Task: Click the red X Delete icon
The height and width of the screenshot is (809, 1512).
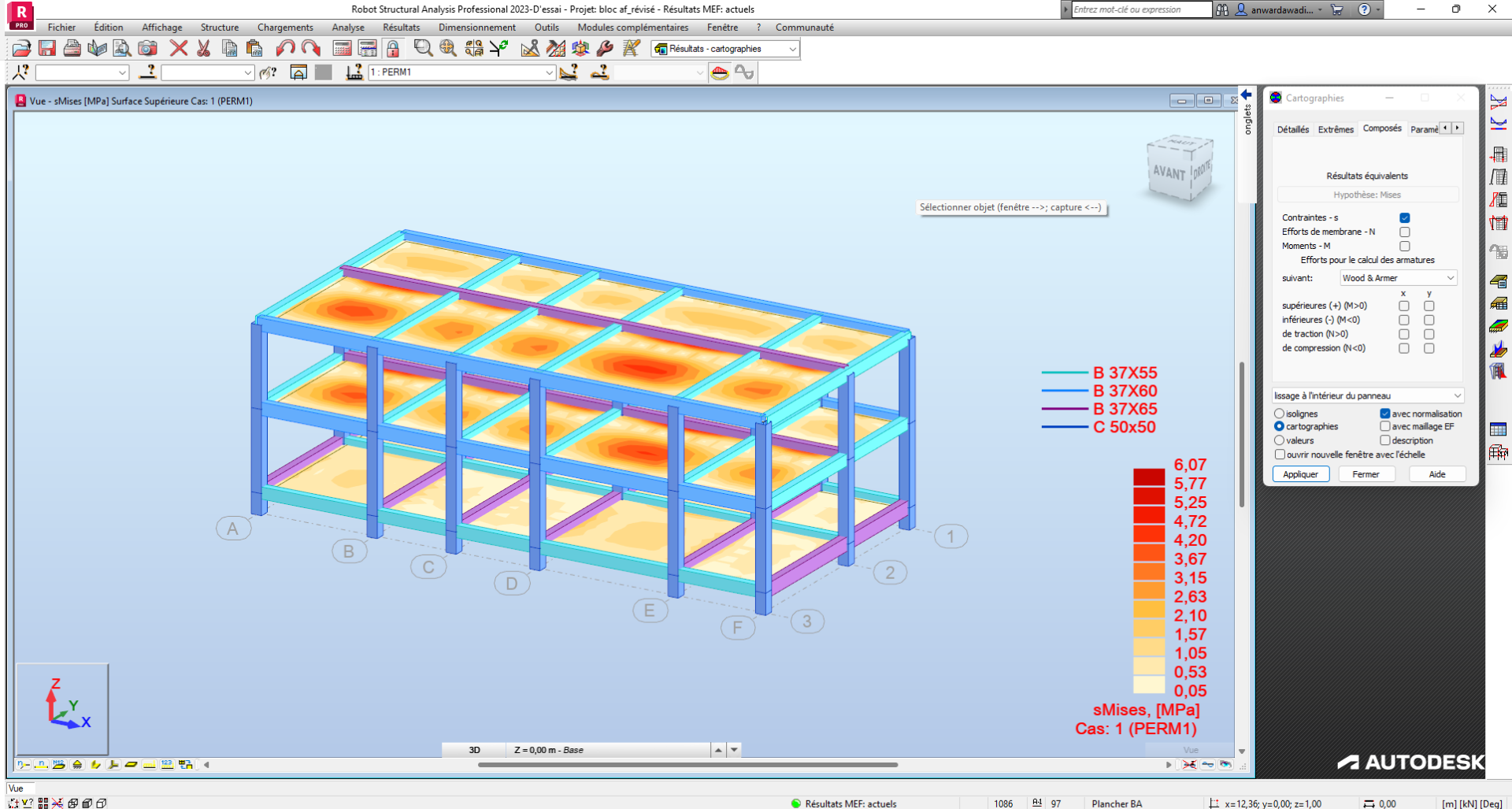Action: [179, 49]
